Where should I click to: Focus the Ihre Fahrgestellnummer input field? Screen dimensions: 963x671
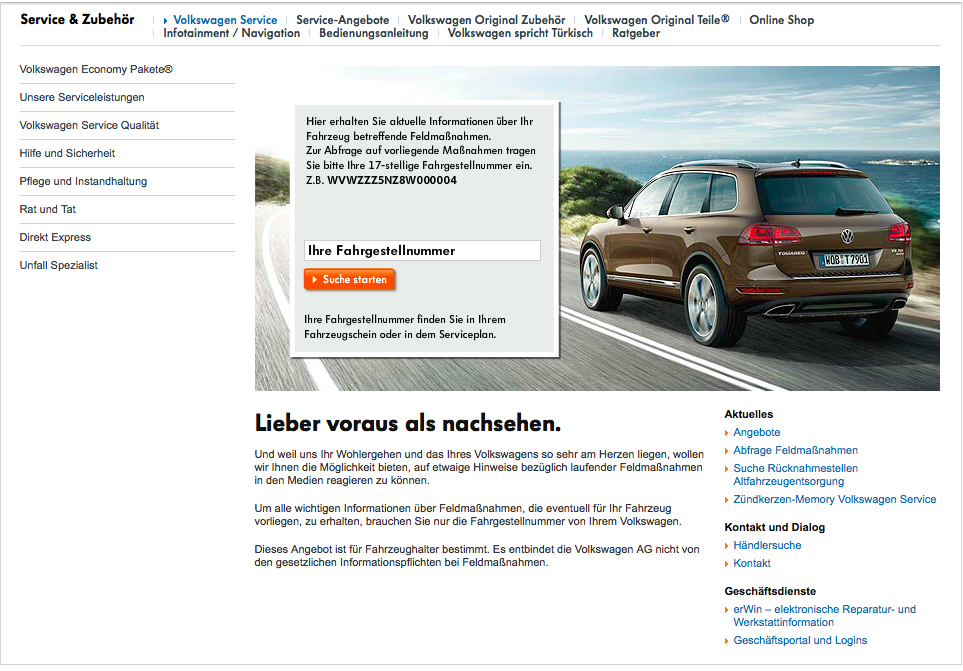pos(421,251)
